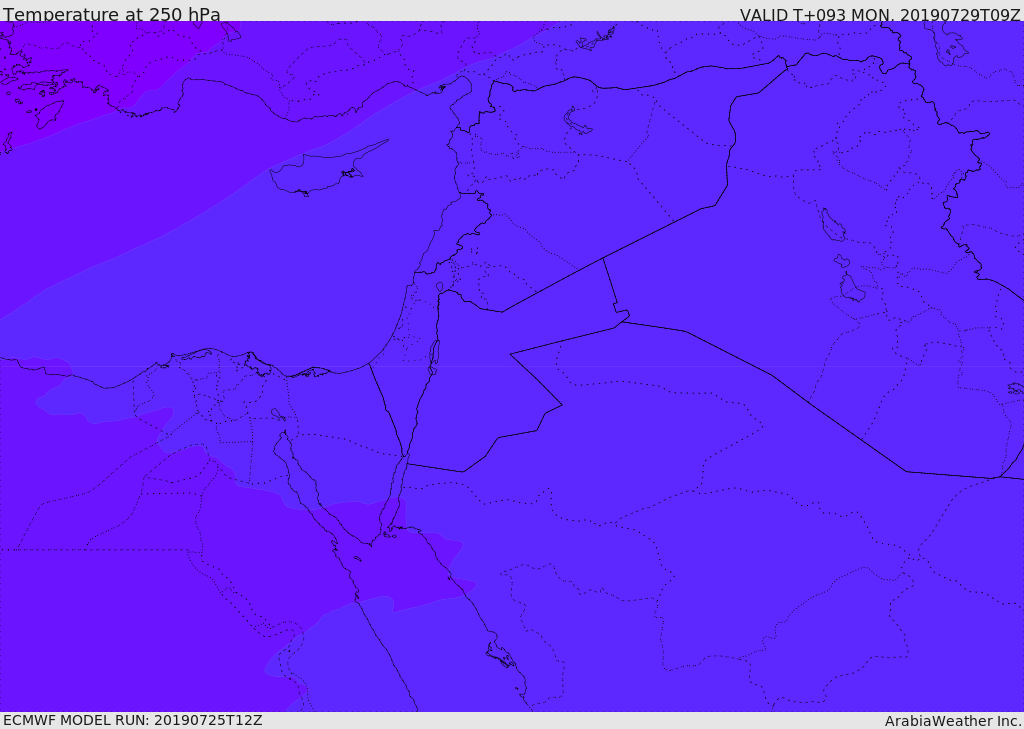This screenshot has height=729, width=1024.
Task: Click the 'ECMWF MODEL RUN: 20190725T12Z' label
Action: [x=133, y=720]
